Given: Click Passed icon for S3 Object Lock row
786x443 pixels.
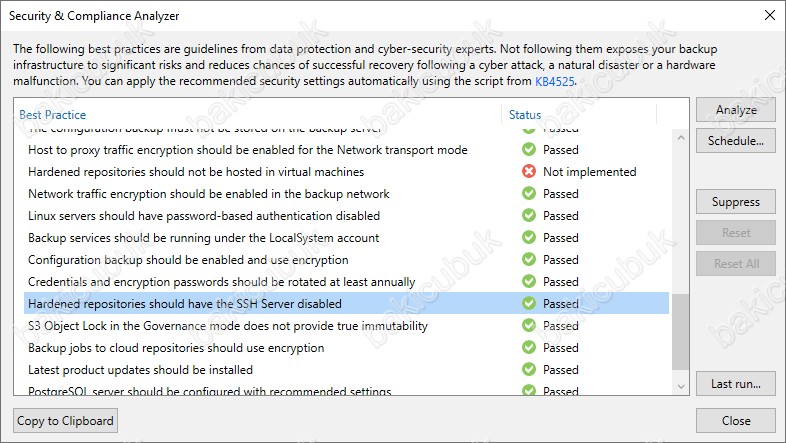Looking at the screenshot, I should (528, 325).
